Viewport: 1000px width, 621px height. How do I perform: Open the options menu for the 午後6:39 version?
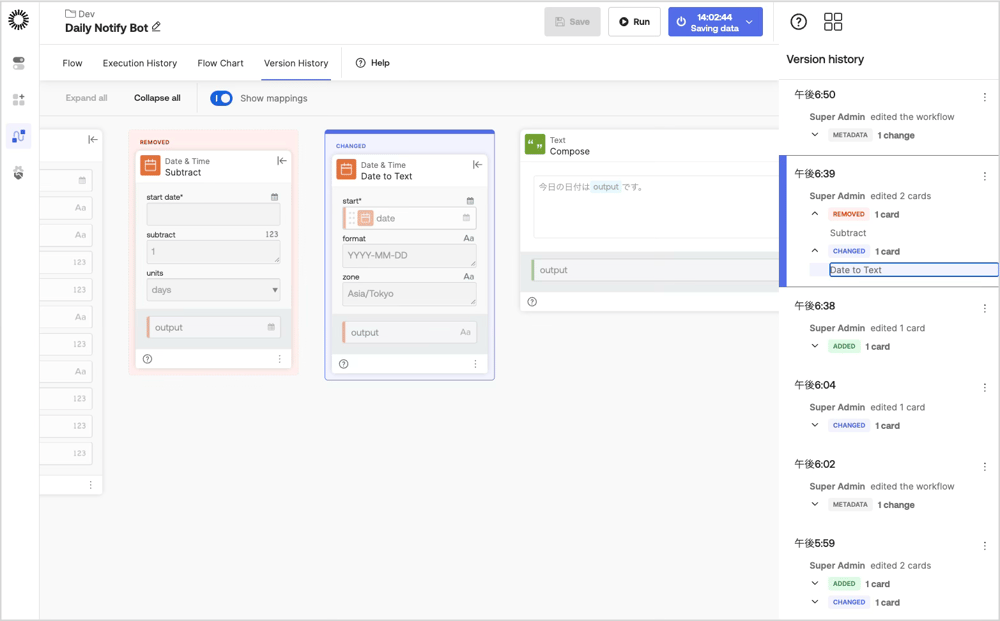pyautogui.click(x=985, y=177)
